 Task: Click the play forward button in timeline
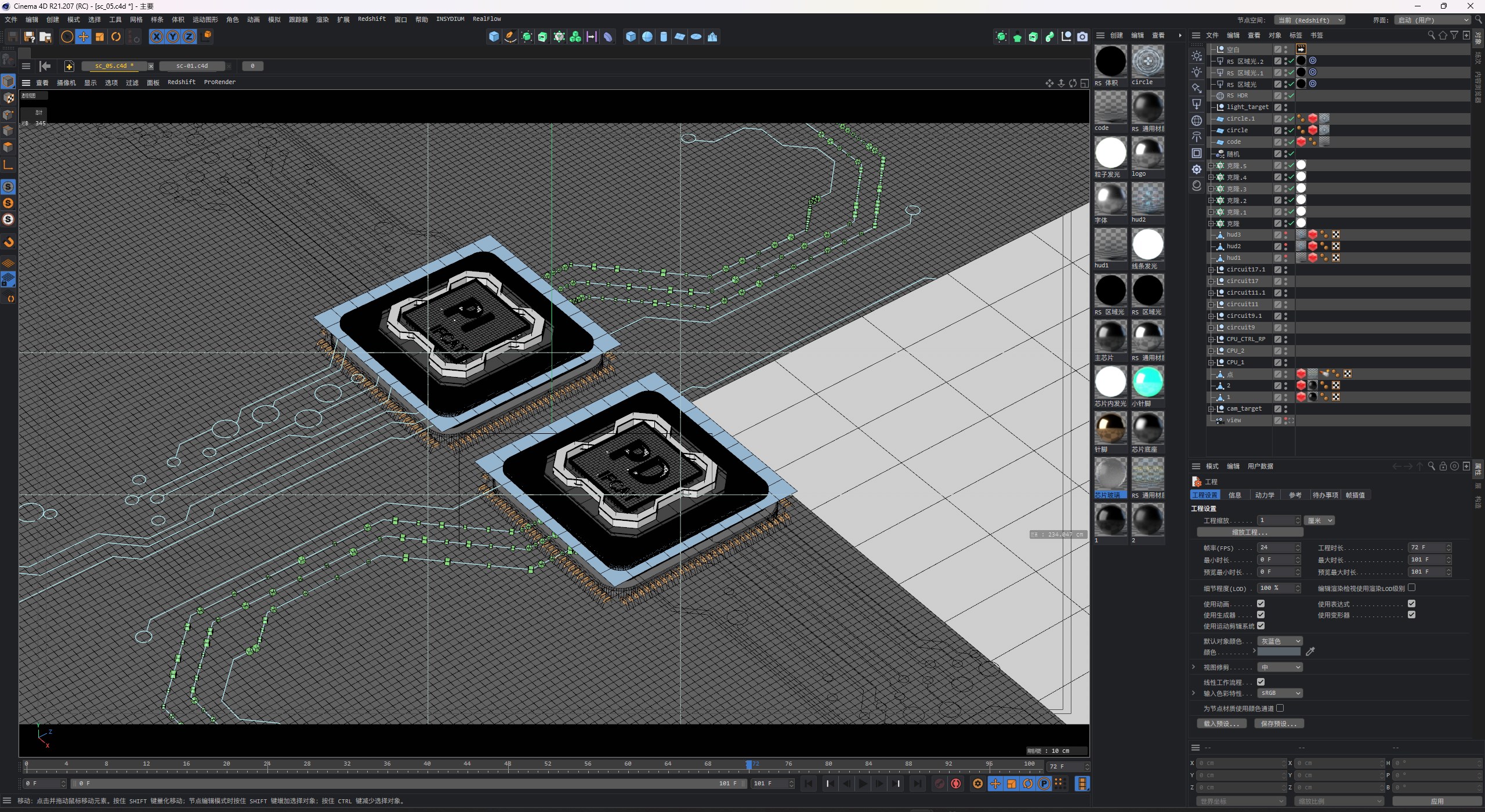click(863, 784)
